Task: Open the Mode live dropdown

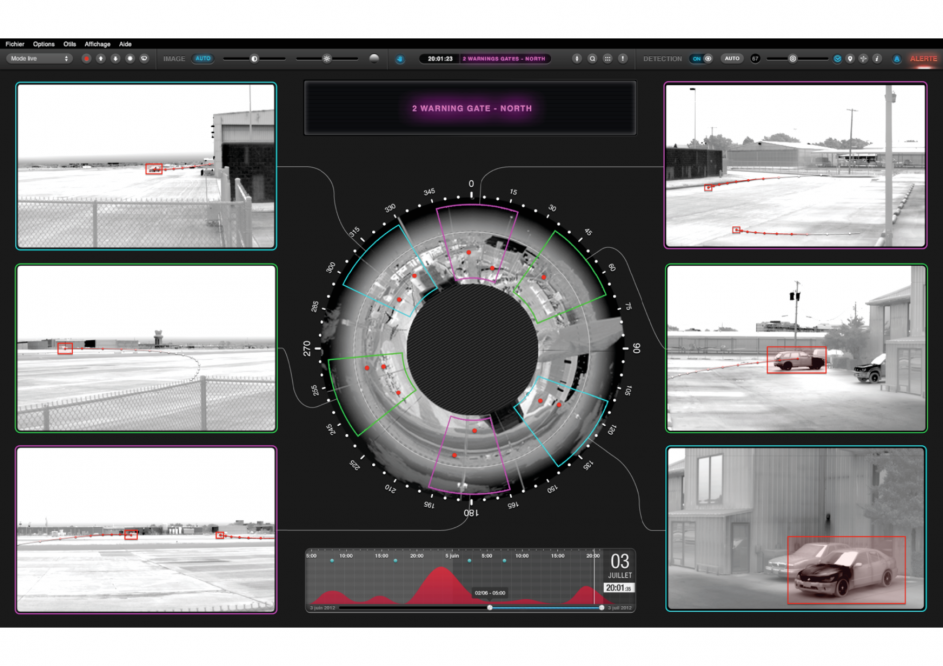Action: [39, 59]
